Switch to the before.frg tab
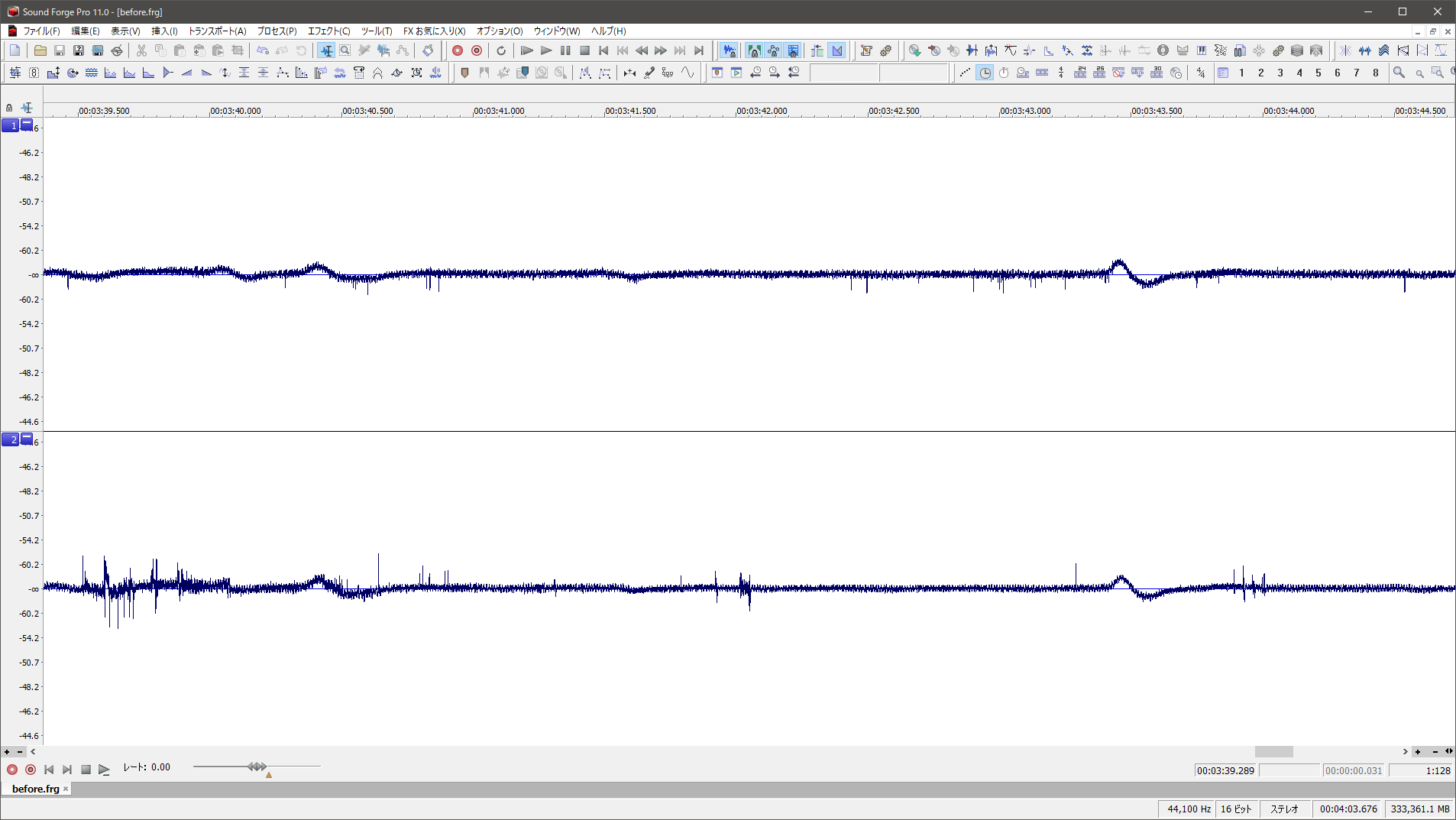Viewport: 1456px width, 820px height. click(35, 789)
